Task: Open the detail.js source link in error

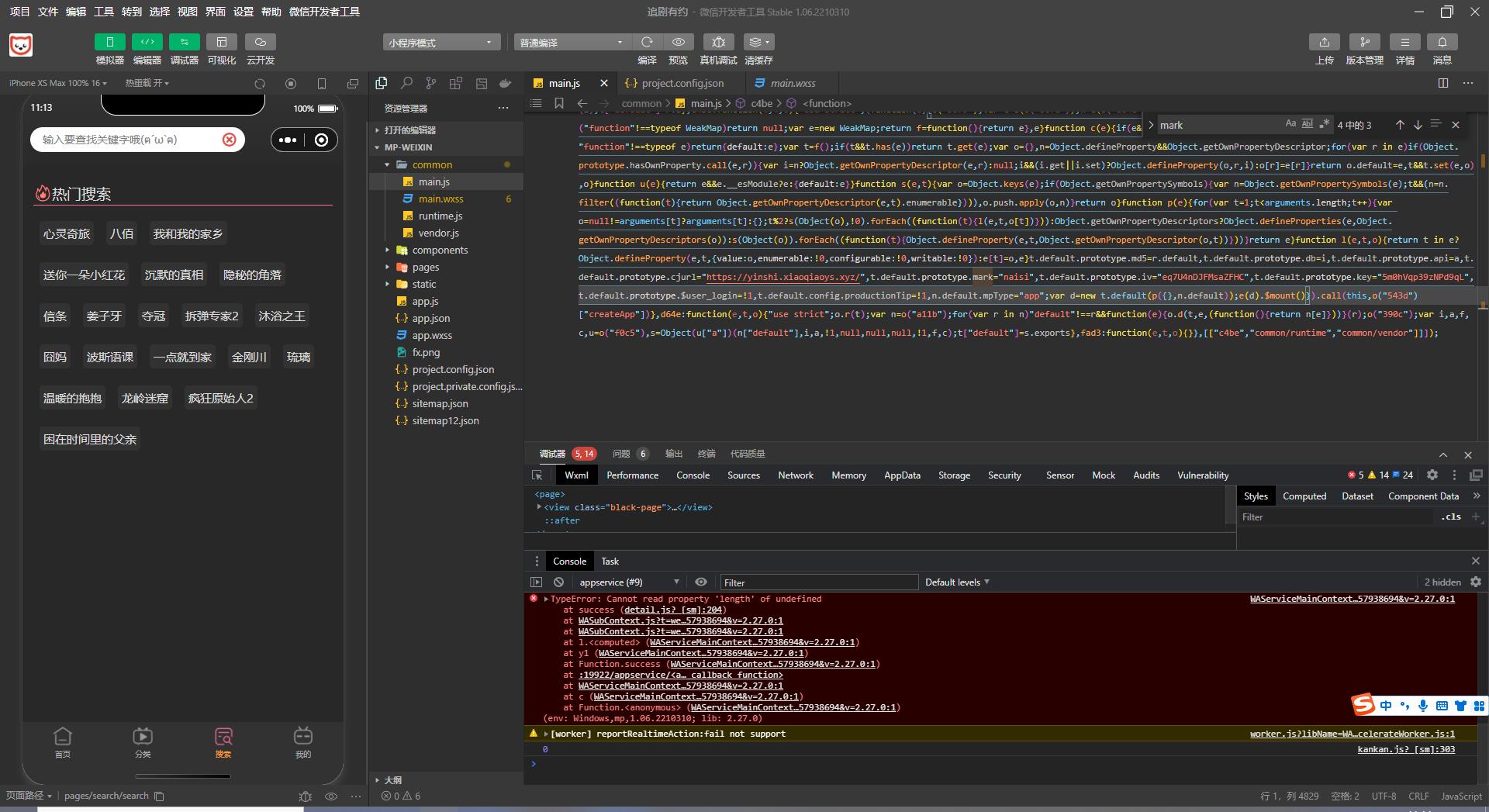Action: [673, 610]
